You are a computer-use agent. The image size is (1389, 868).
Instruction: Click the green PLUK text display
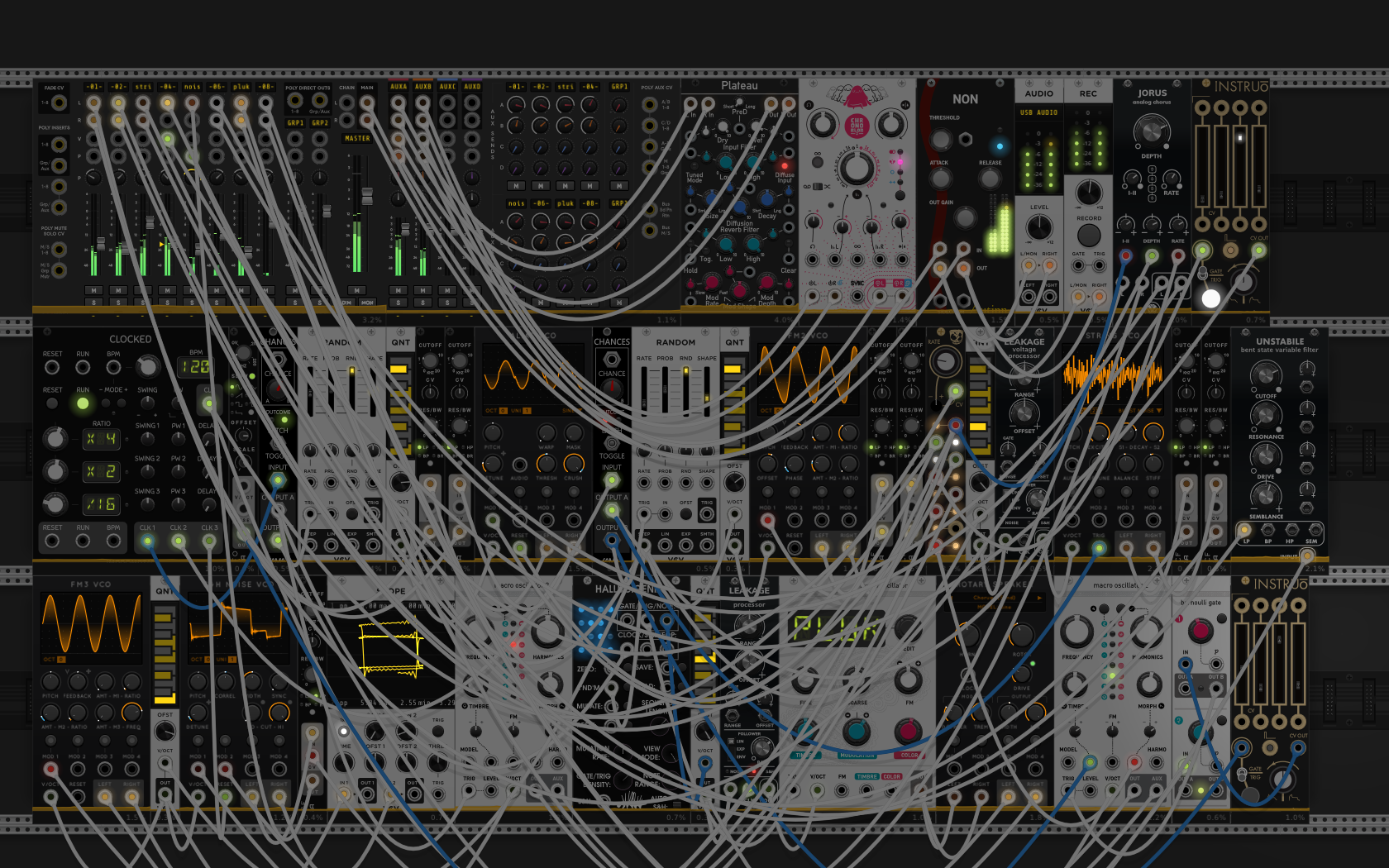pos(835,628)
